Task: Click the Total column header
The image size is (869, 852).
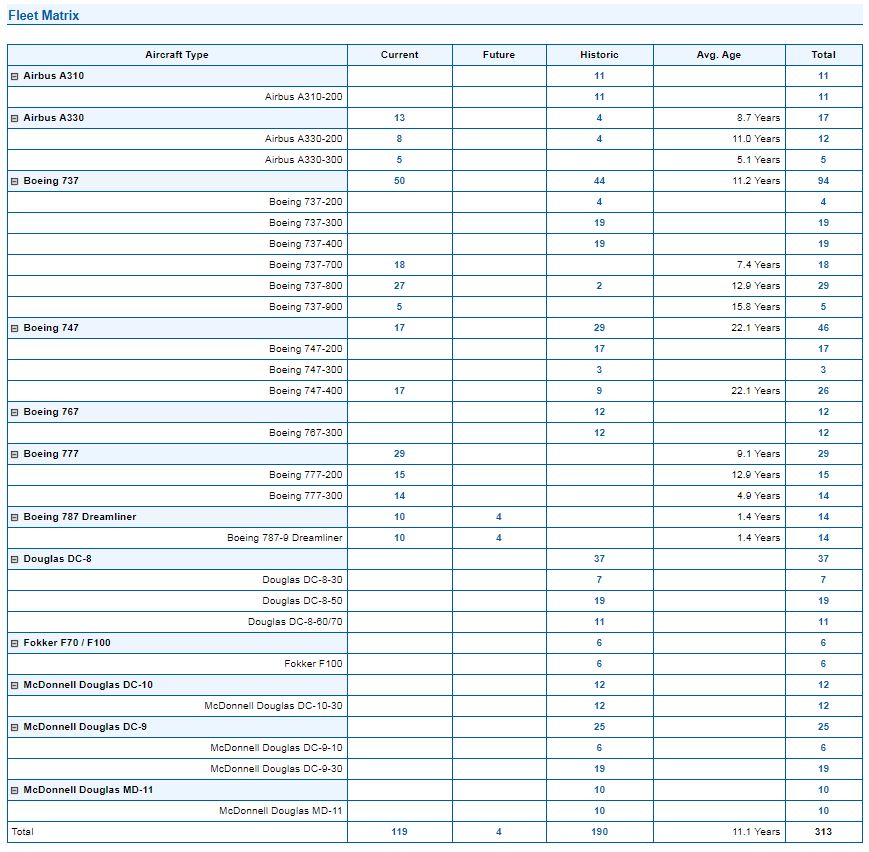Action: click(x=823, y=55)
